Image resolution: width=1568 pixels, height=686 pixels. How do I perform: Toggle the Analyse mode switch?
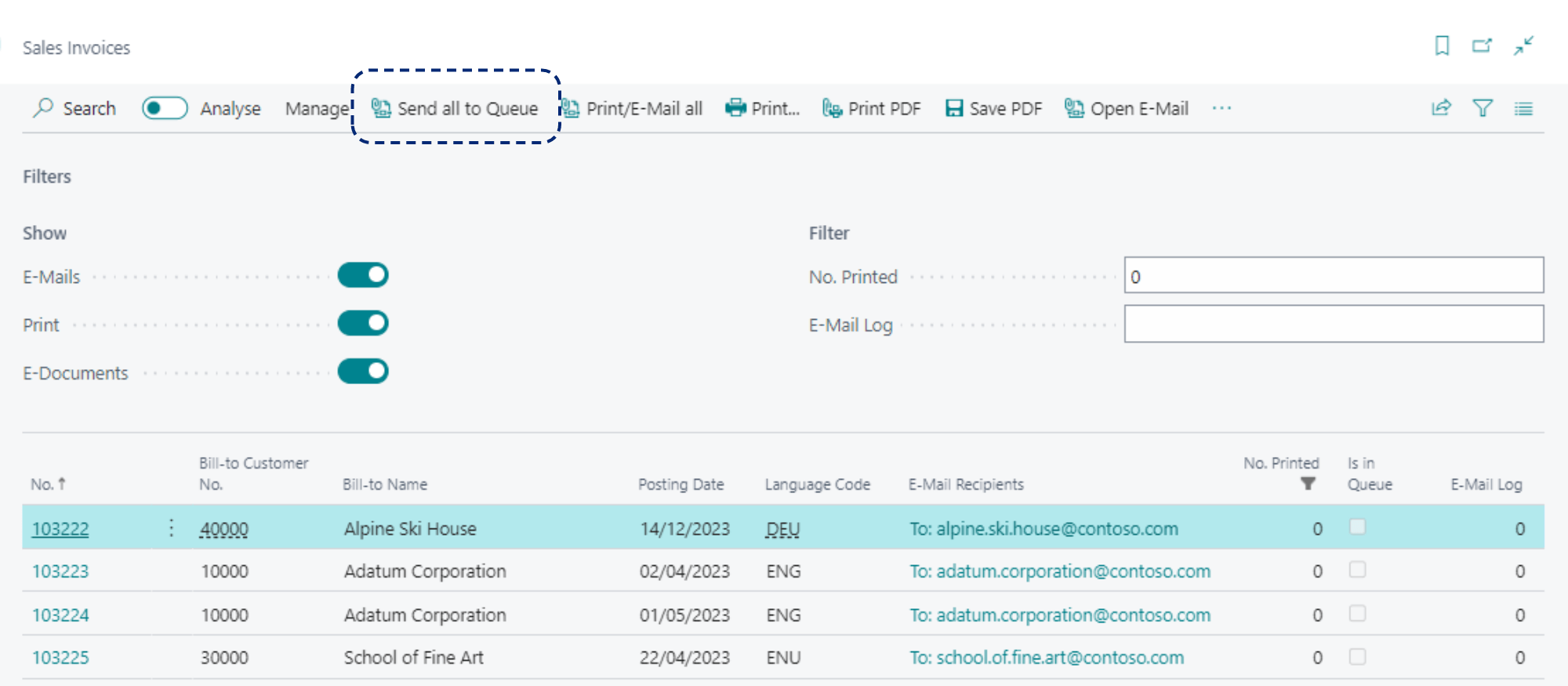pos(165,108)
